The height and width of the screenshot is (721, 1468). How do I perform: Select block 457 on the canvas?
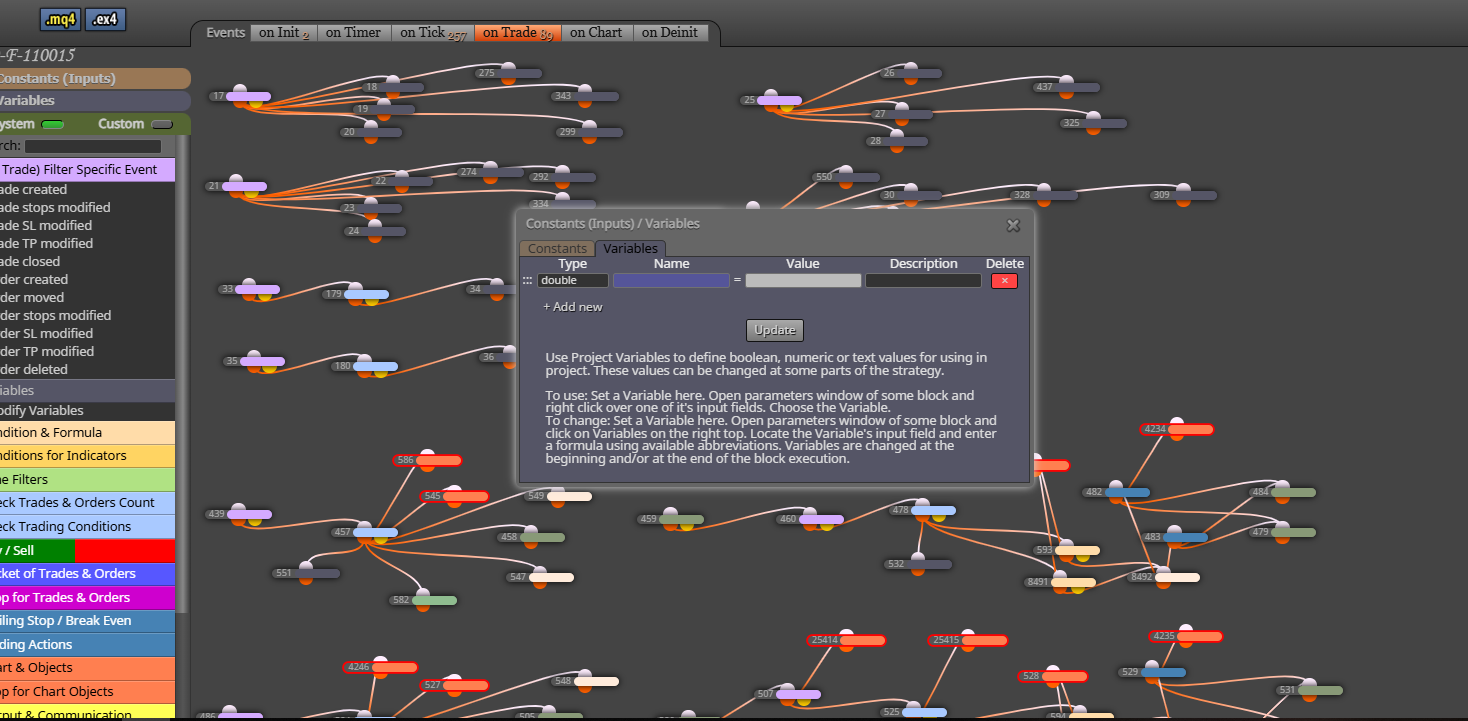tap(364, 533)
